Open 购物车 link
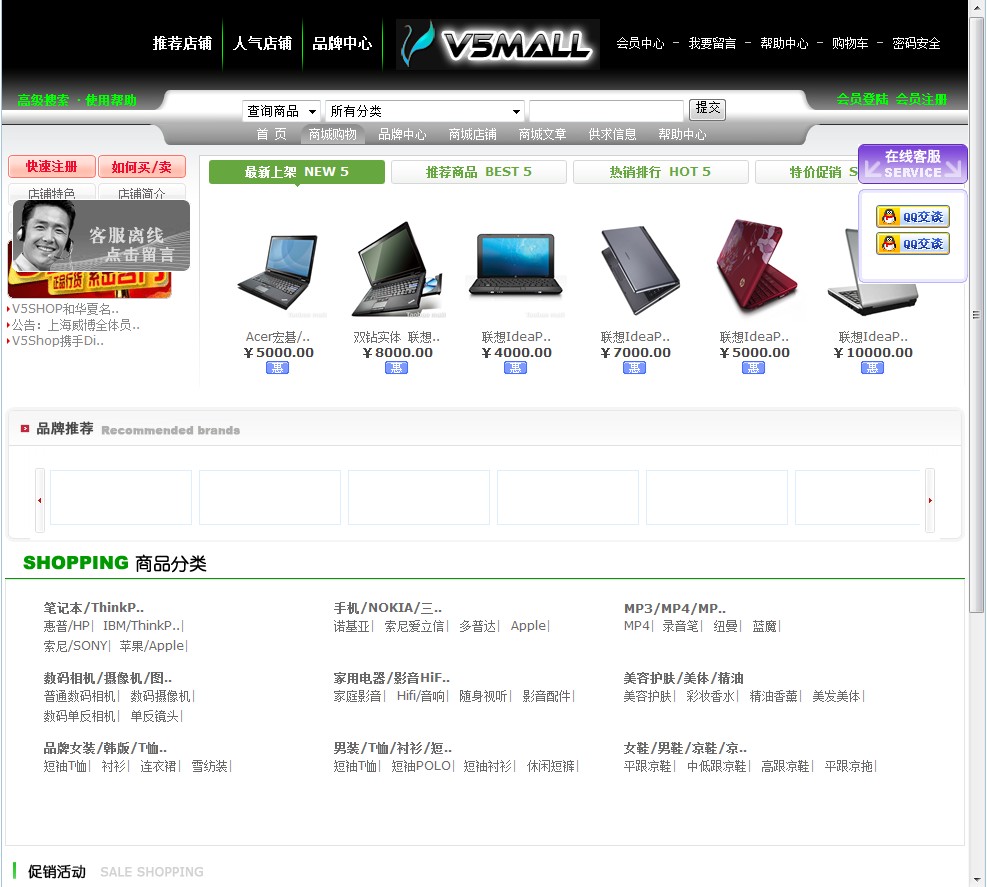Image resolution: width=987 pixels, height=887 pixels. click(850, 43)
